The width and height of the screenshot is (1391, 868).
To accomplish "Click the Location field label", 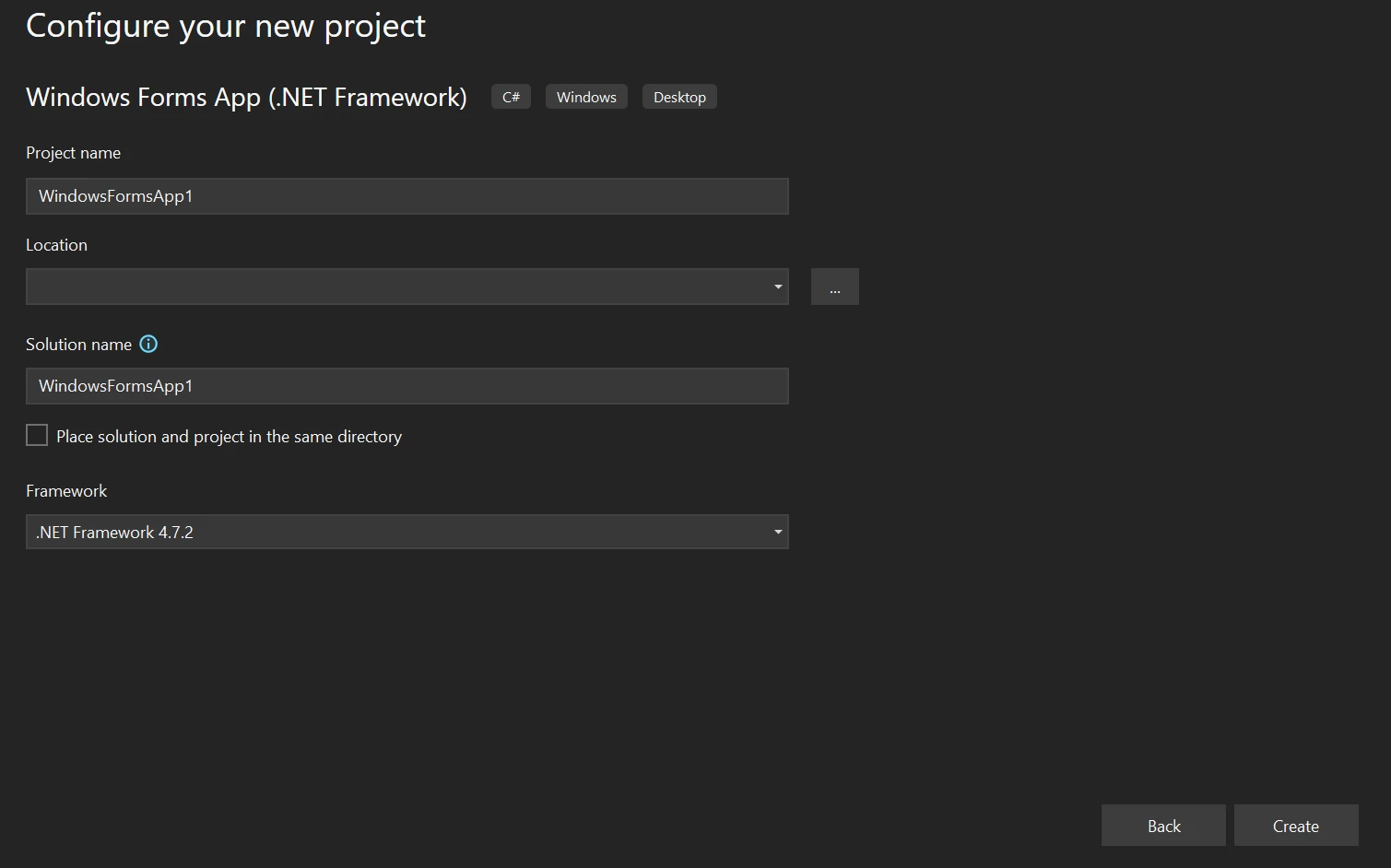I will pos(56,245).
